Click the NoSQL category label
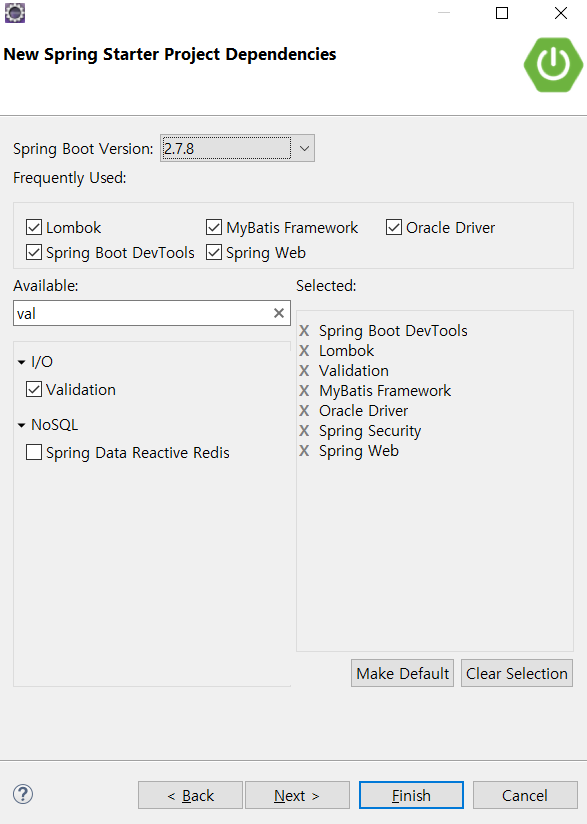The width and height of the screenshot is (587, 824). (x=55, y=425)
